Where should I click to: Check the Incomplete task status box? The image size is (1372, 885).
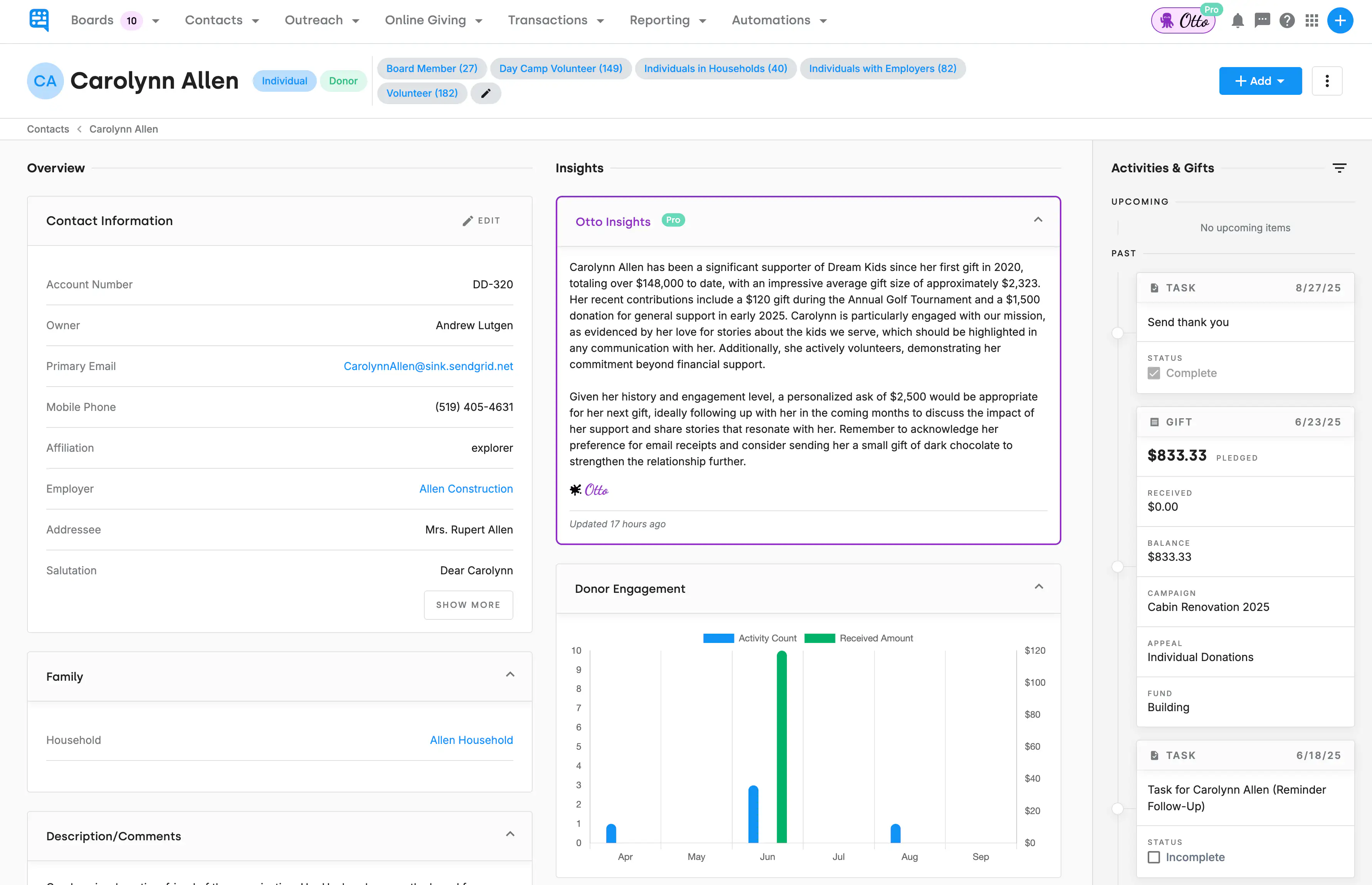pos(1154,857)
